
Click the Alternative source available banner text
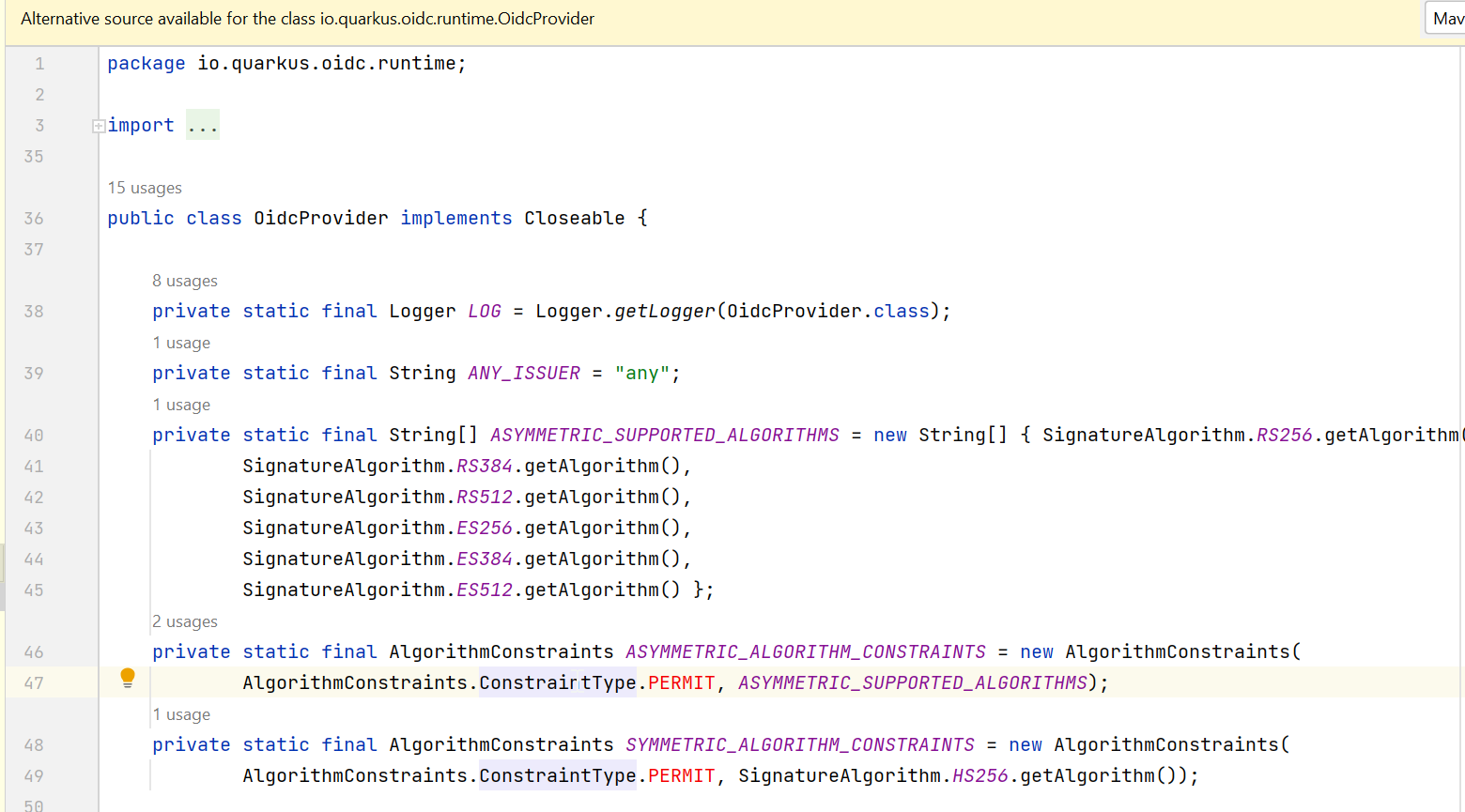coord(308,19)
